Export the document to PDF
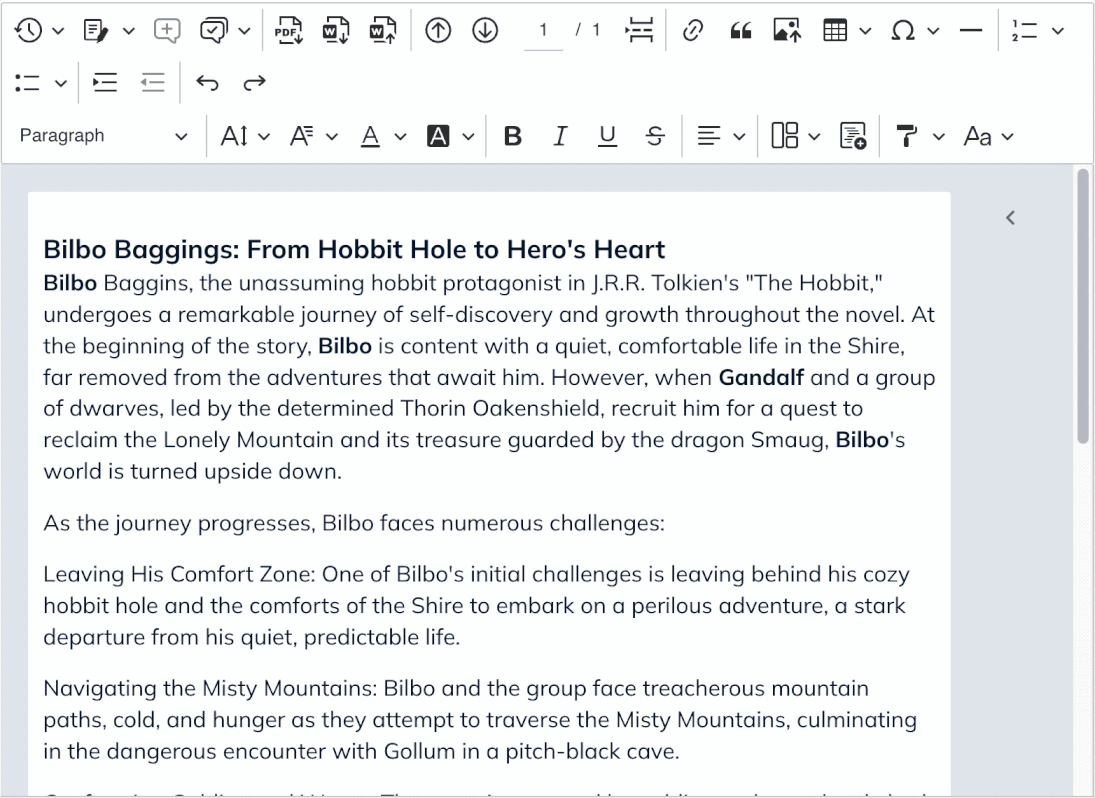The width and height of the screenshot is (1095, 798). [289, 30]
